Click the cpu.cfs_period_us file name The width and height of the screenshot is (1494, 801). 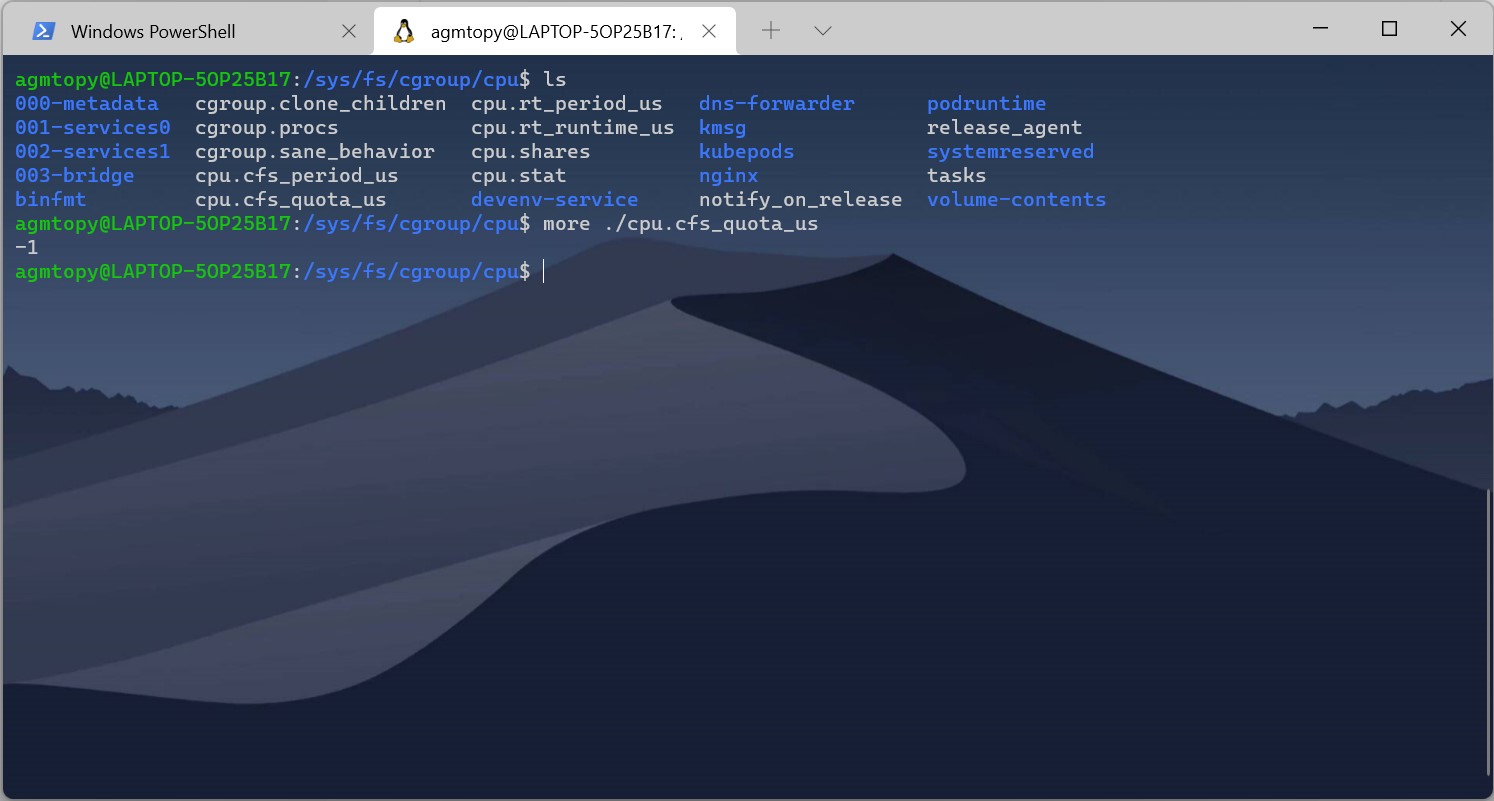click(x=297, y=175)
